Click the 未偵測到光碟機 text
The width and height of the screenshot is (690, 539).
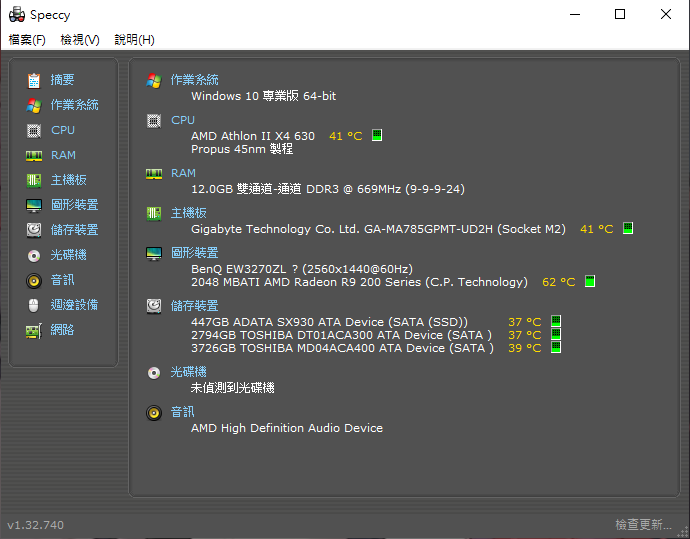click(233, 388)
